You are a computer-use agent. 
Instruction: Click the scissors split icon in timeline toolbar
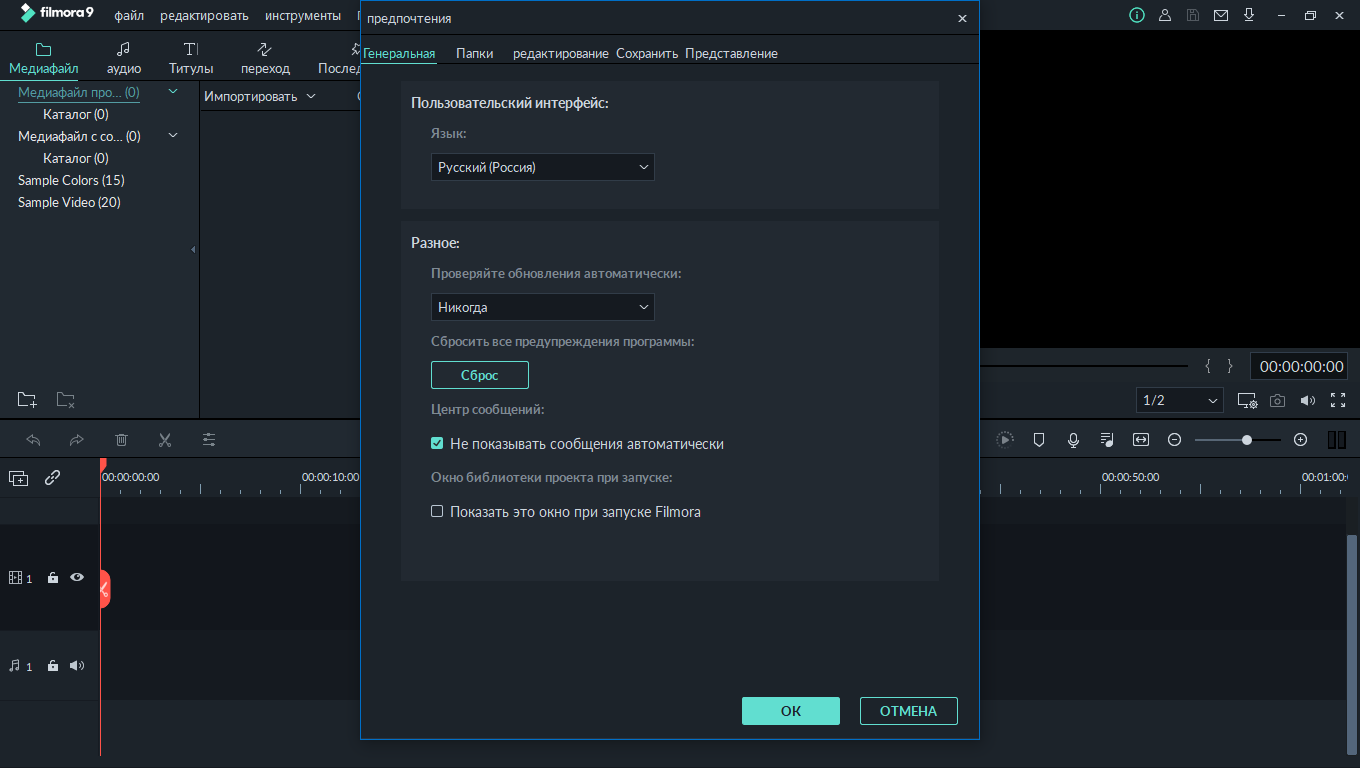coord(165,440)
